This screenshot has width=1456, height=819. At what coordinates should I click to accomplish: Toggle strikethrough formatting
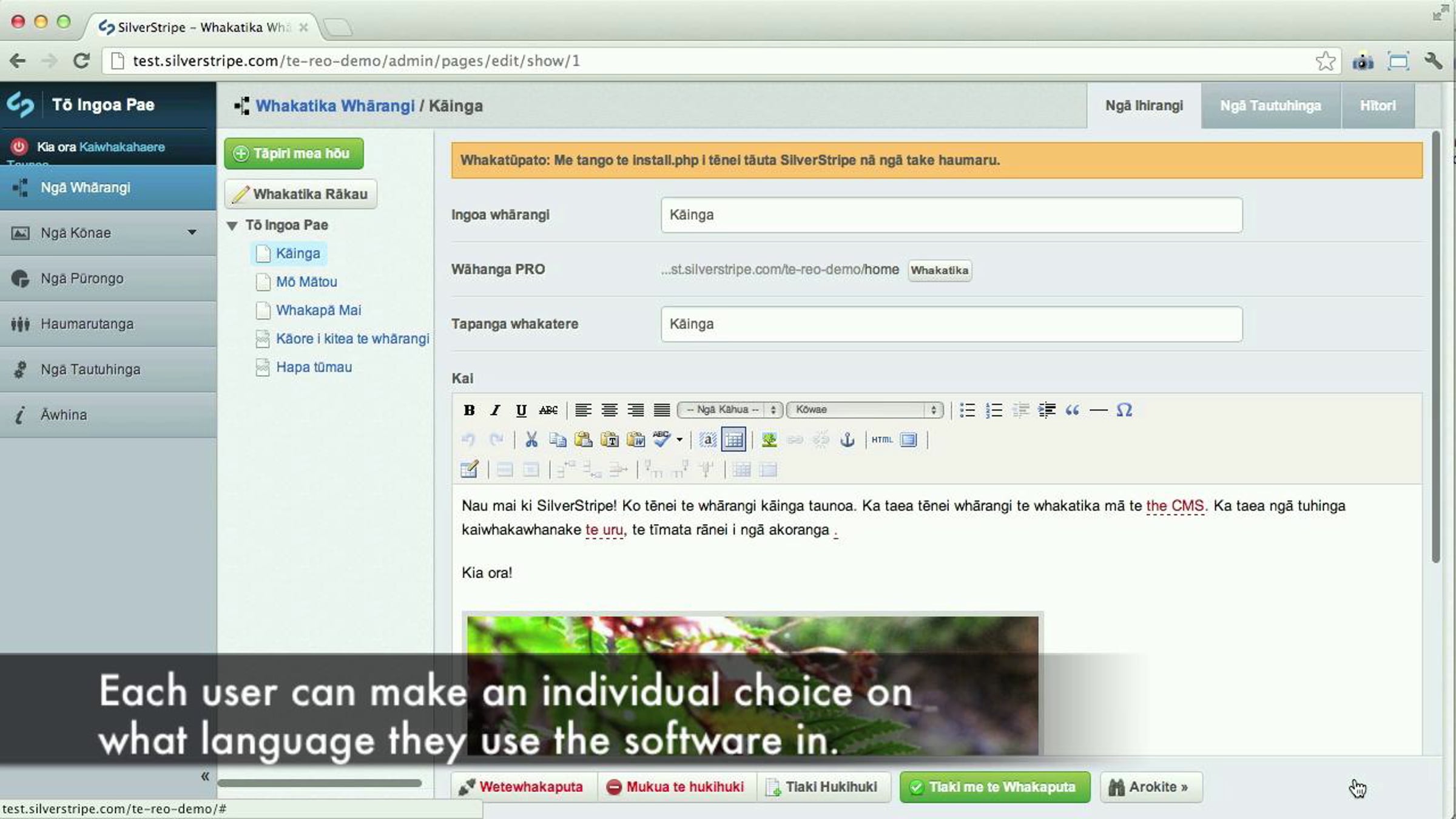548,410
